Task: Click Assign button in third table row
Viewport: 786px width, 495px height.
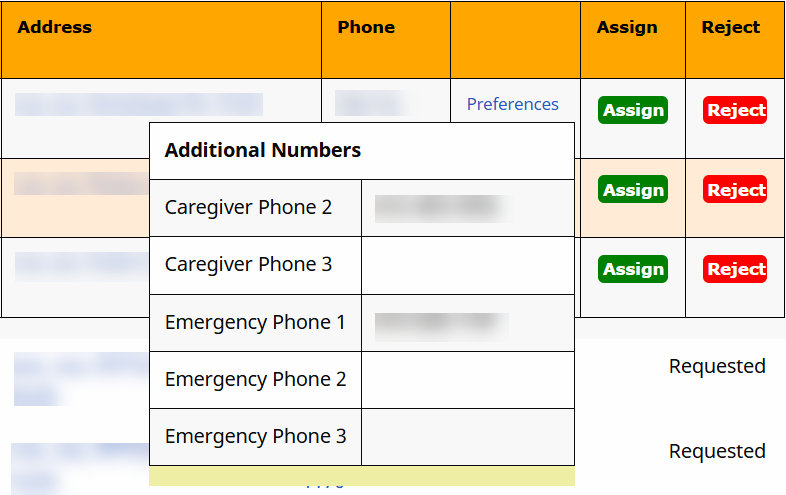Action: [x=633, y=269]
